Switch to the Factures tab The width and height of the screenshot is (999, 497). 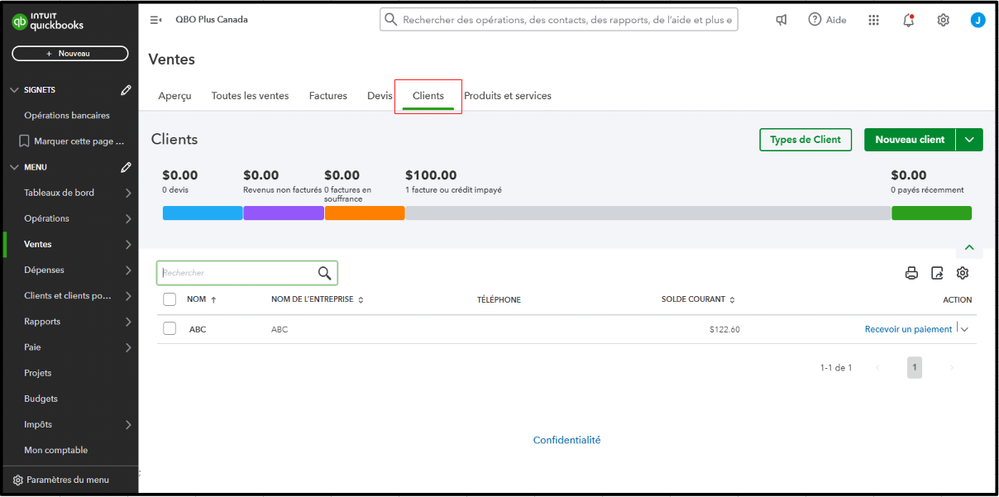click(328, 96)
